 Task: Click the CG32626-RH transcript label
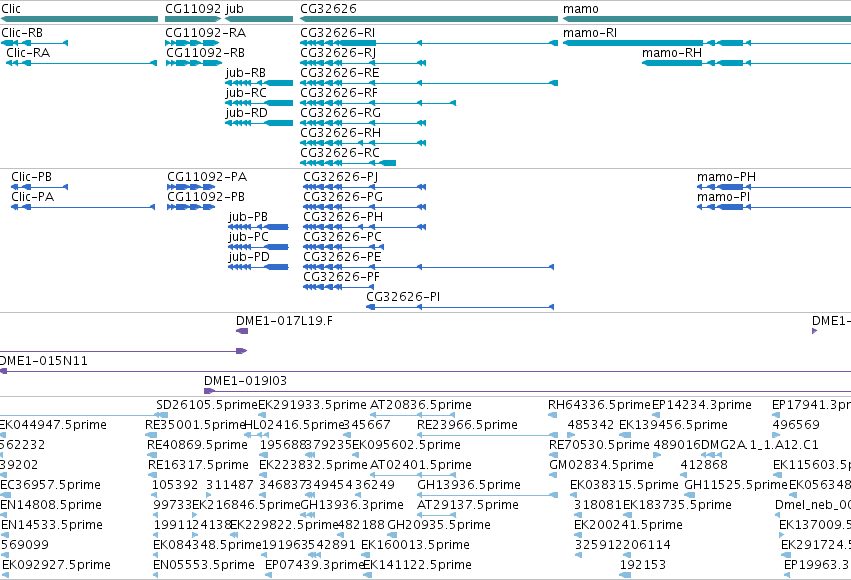coord(340,133)
